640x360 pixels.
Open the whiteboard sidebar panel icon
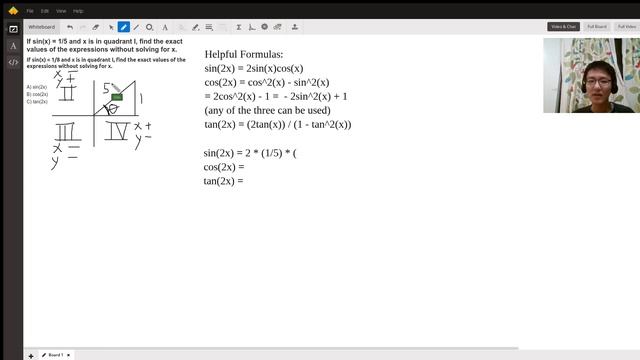13,29
